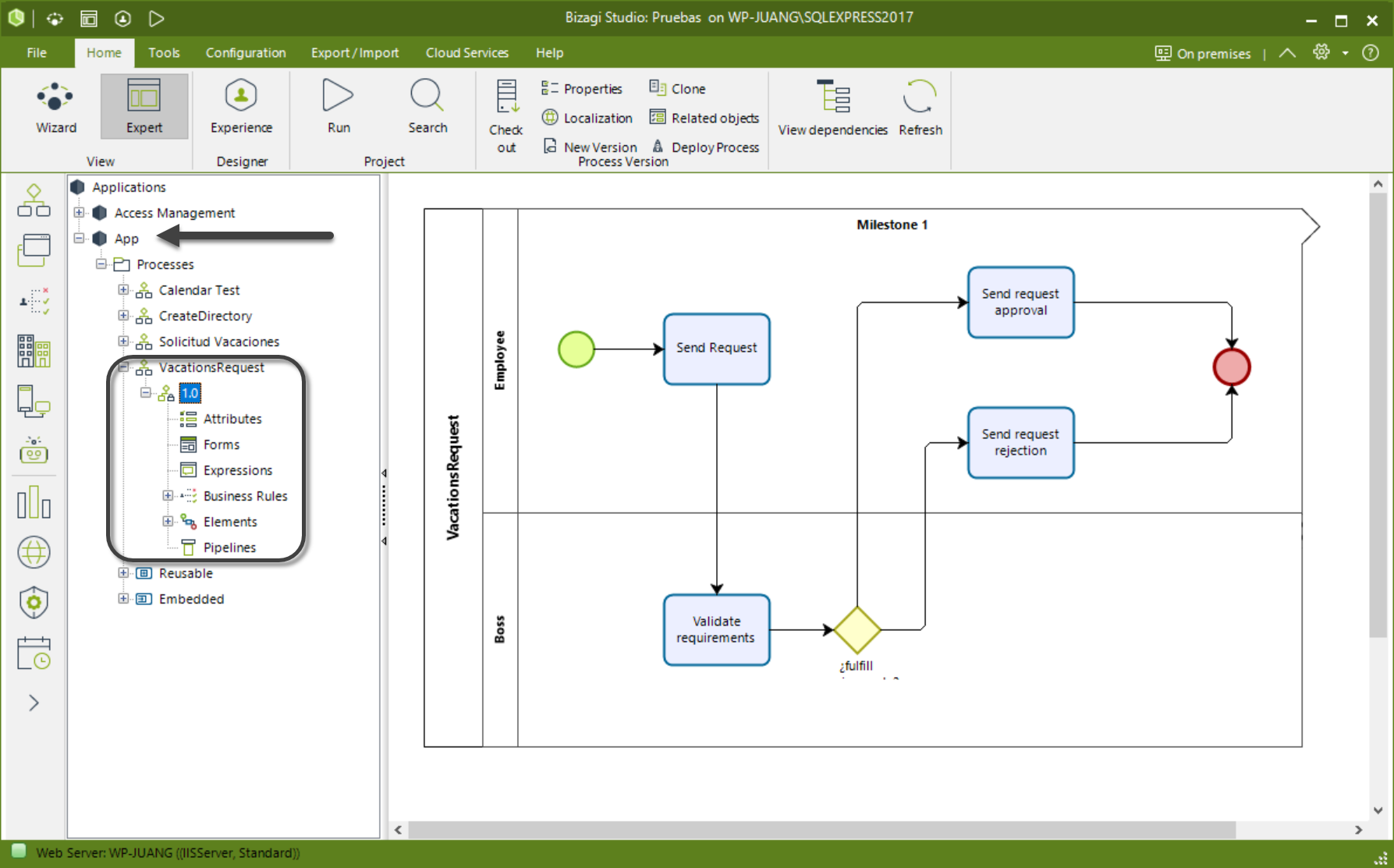Click the horizontal scrollbar of the diagram

click(x=821, y=830)
